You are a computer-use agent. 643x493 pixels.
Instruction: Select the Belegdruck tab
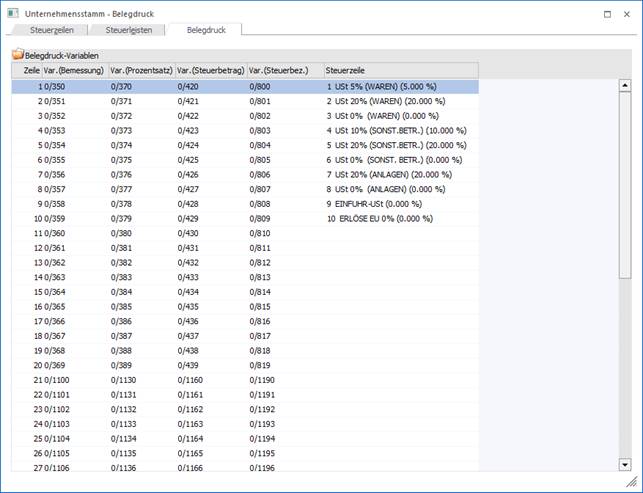click(x=206, y=31)
